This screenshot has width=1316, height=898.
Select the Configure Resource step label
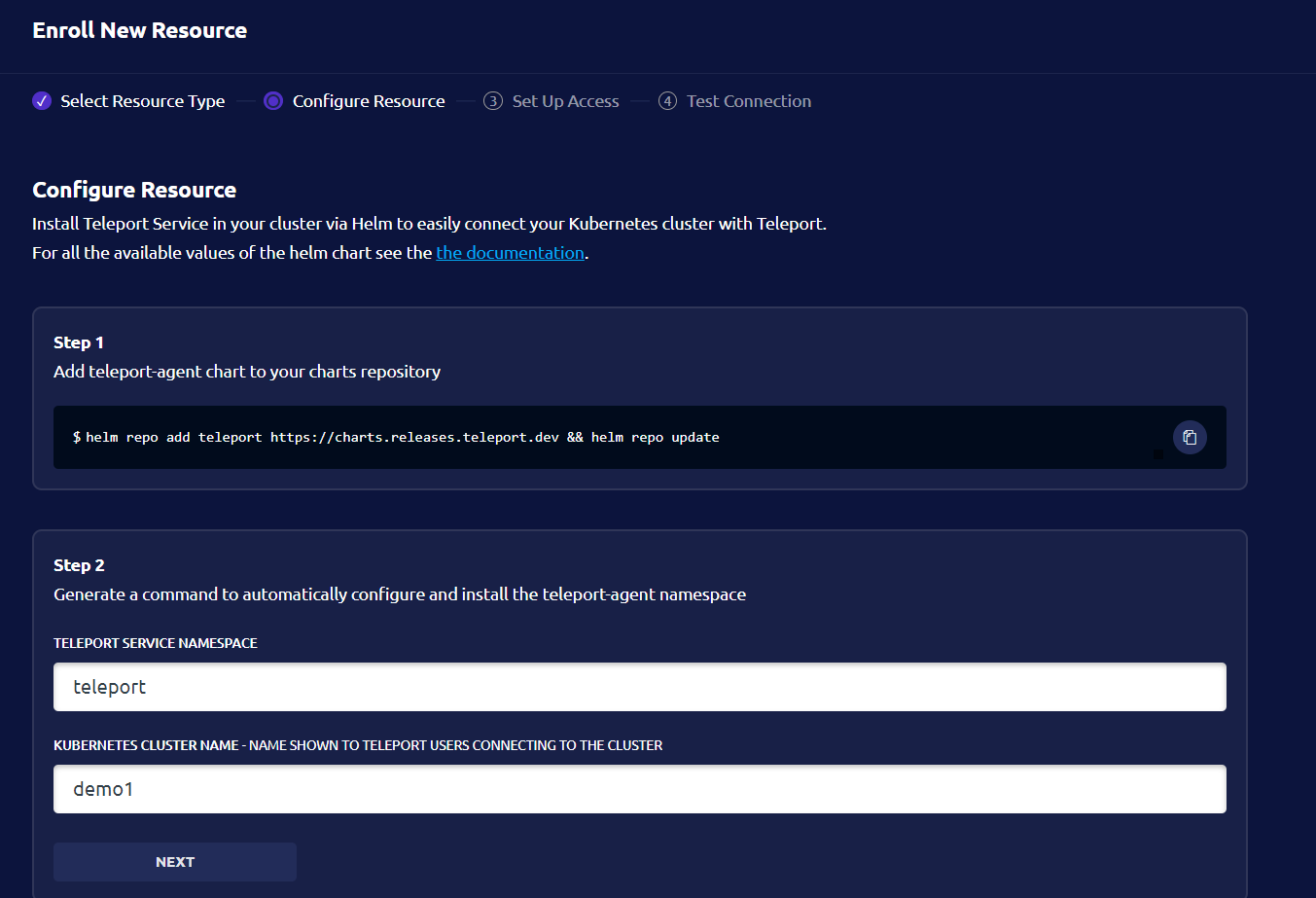click(x=369, y=101)
